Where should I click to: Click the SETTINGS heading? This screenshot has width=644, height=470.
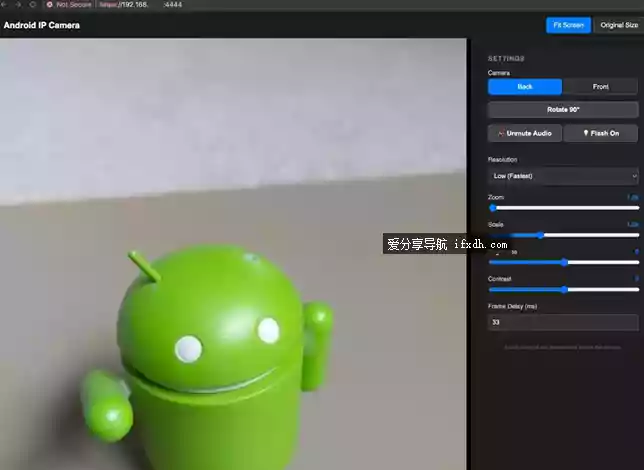[x=506, y=59]
